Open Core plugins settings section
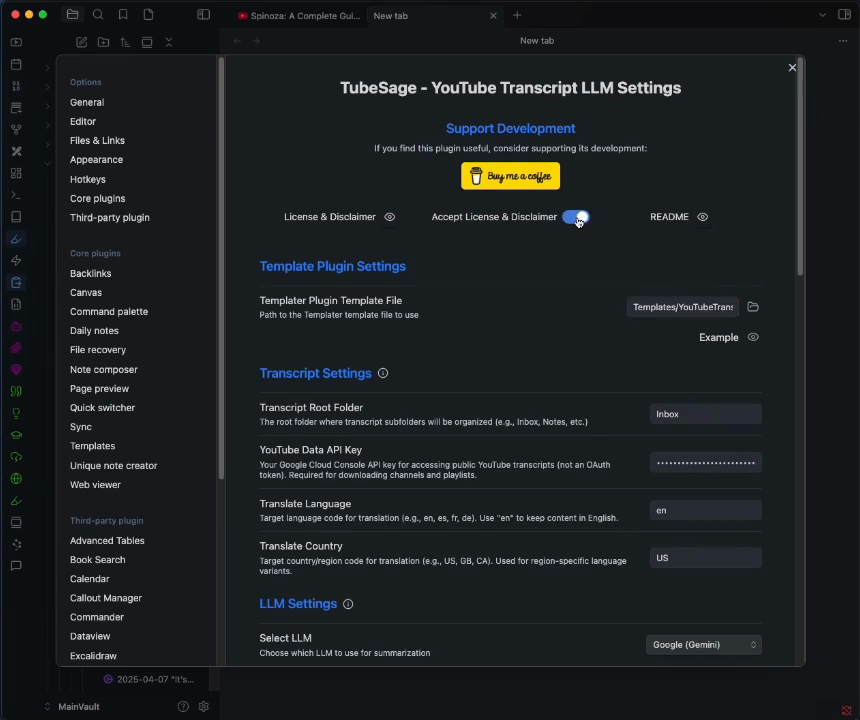 click(x=97, y=199)
